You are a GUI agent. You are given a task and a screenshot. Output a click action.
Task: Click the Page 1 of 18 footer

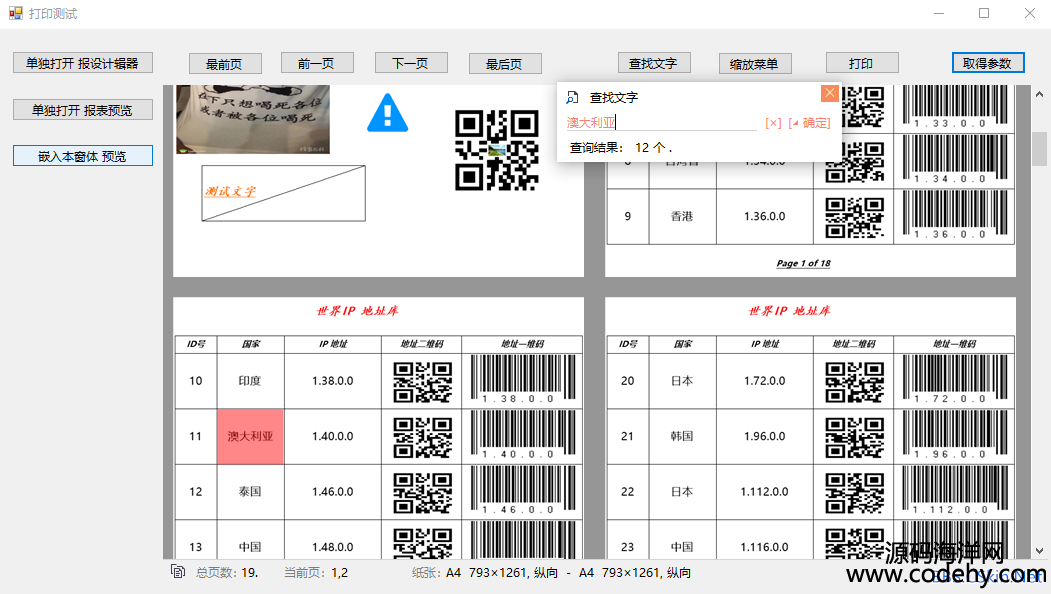click(803, 263)
